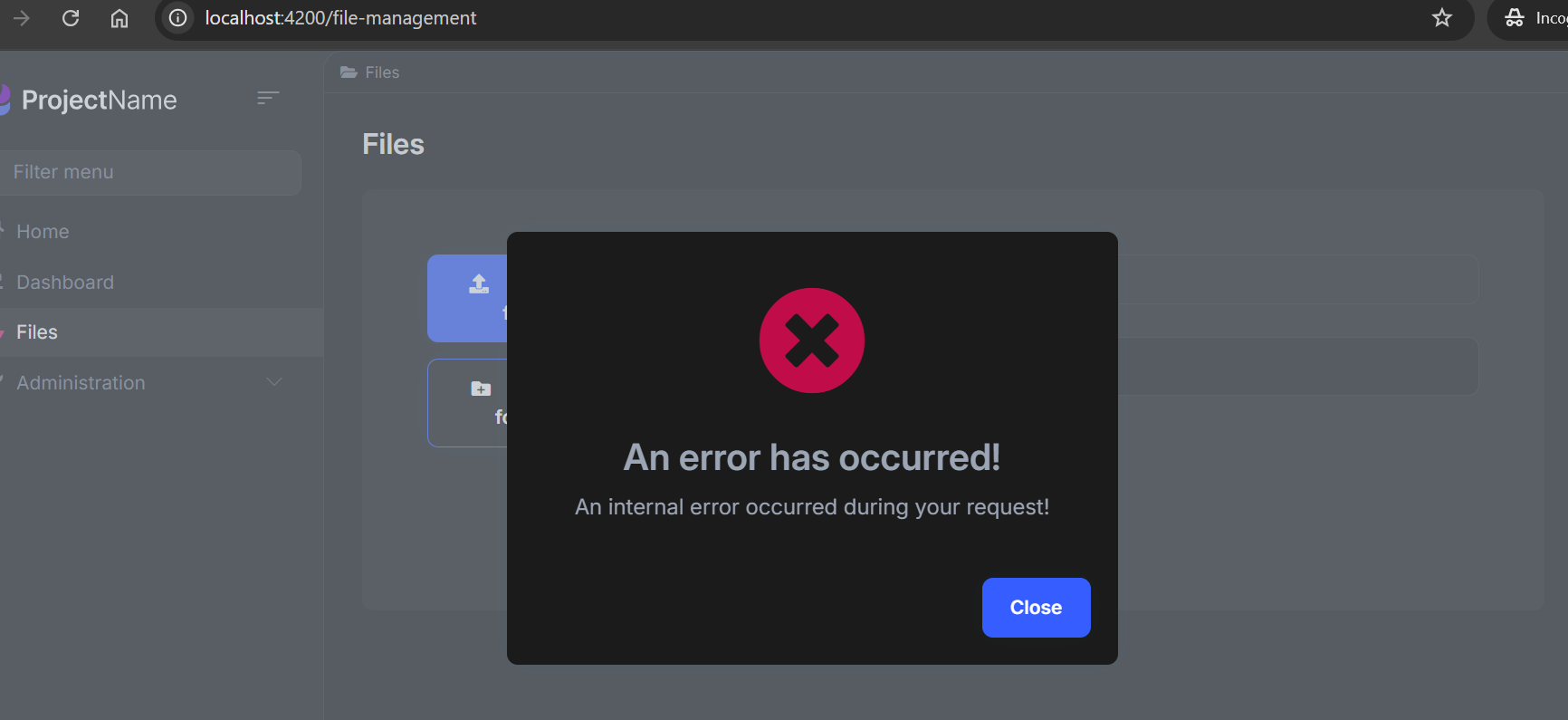Close the error dialog
Image resolution: width=1568 pixels, height=720 pixels.
1036,607
